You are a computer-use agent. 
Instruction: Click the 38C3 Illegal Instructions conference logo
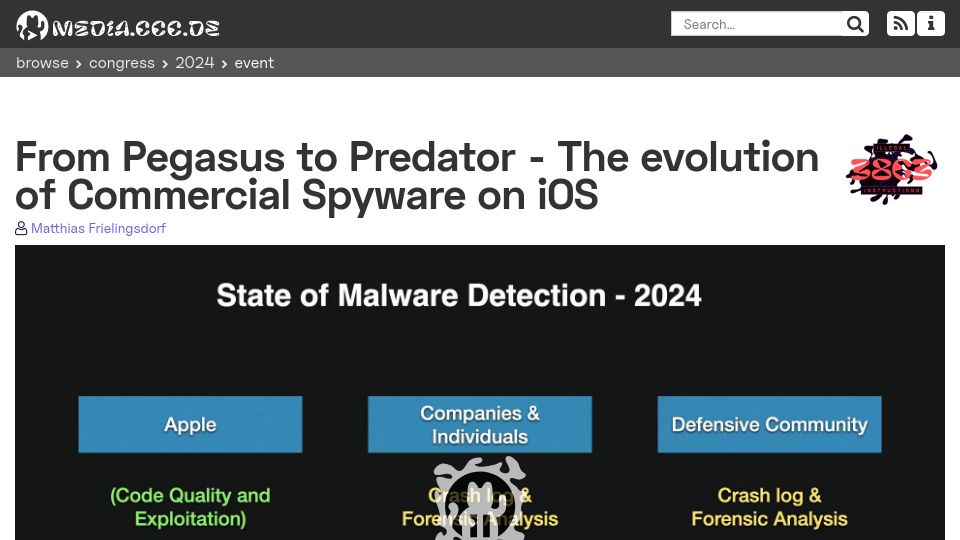[x=891, y=170]
